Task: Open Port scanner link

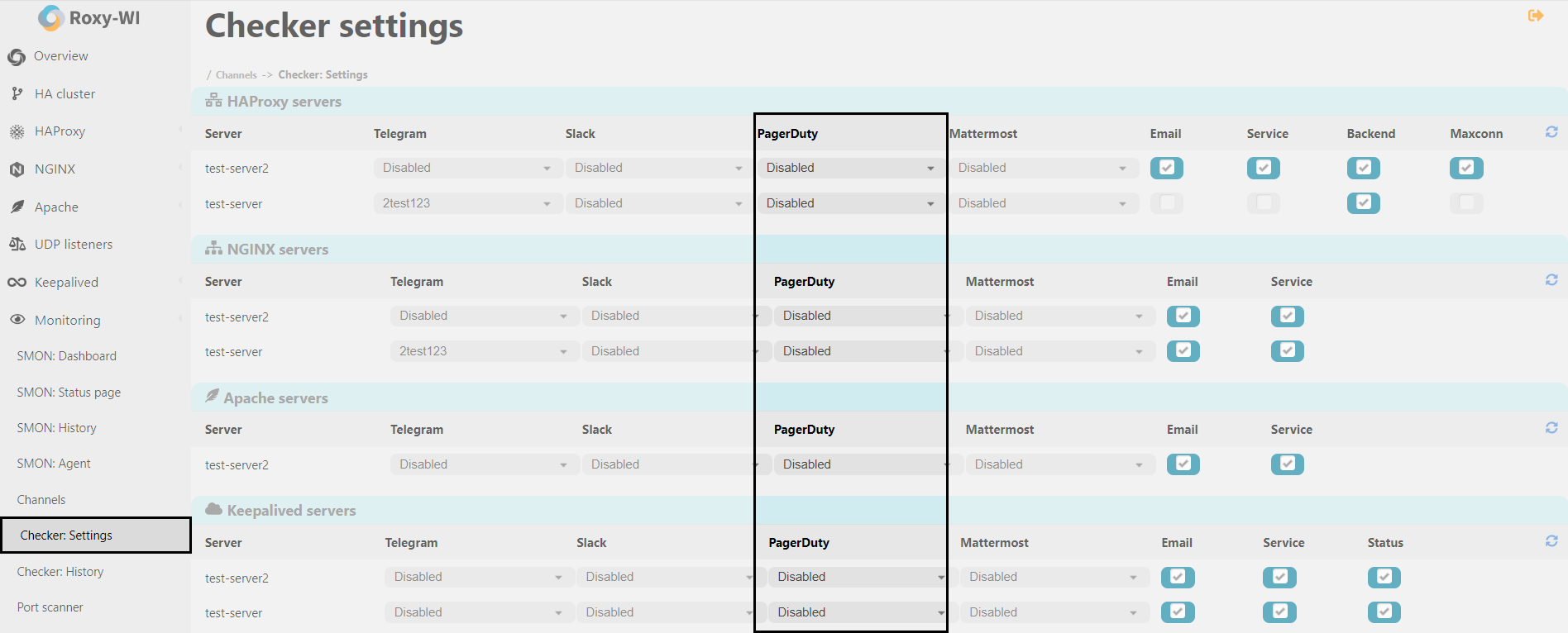Action: click(50, 607)
